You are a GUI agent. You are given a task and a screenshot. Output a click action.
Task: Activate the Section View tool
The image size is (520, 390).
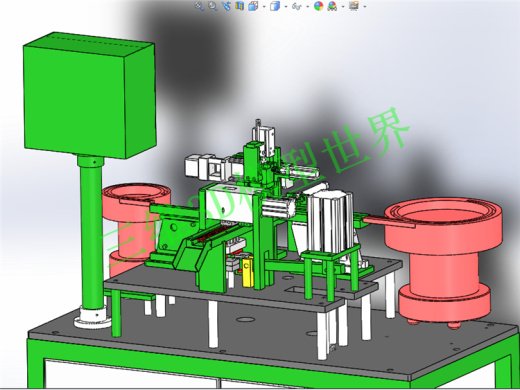[x=239, y=6]
